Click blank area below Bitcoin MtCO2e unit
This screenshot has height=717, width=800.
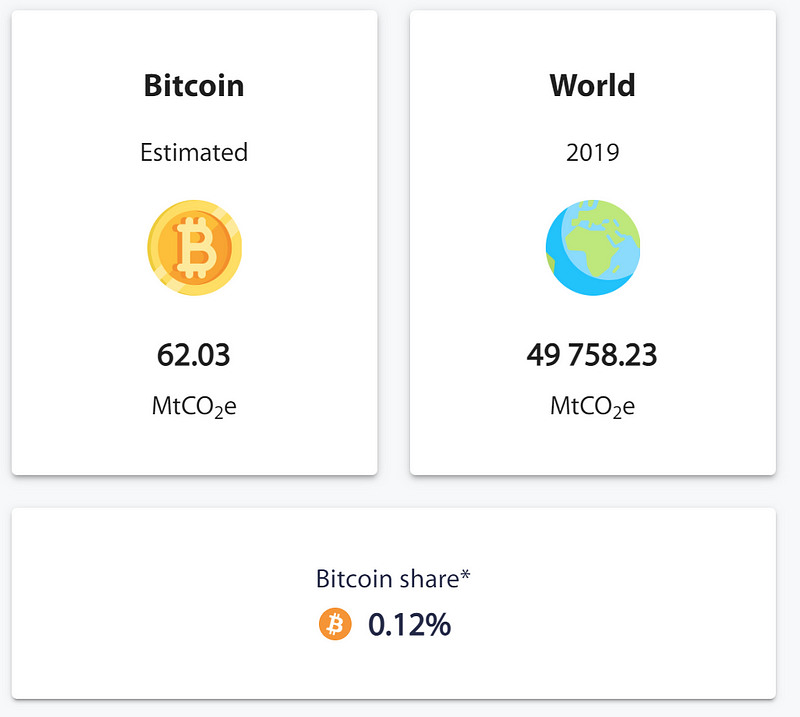pyautogui.click(x=194, y=449)
